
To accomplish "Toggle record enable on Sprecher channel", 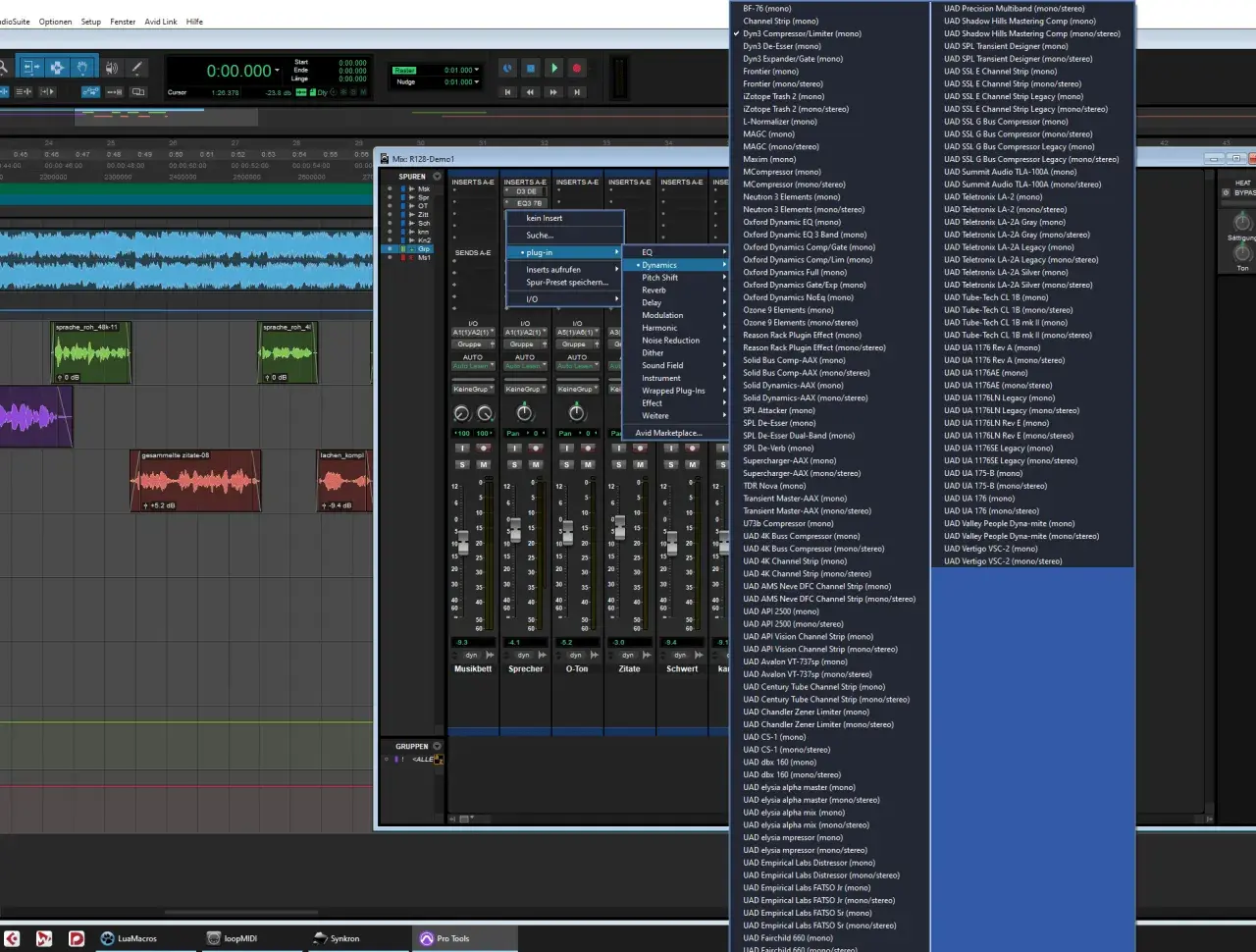I will [x=536, y=448].
